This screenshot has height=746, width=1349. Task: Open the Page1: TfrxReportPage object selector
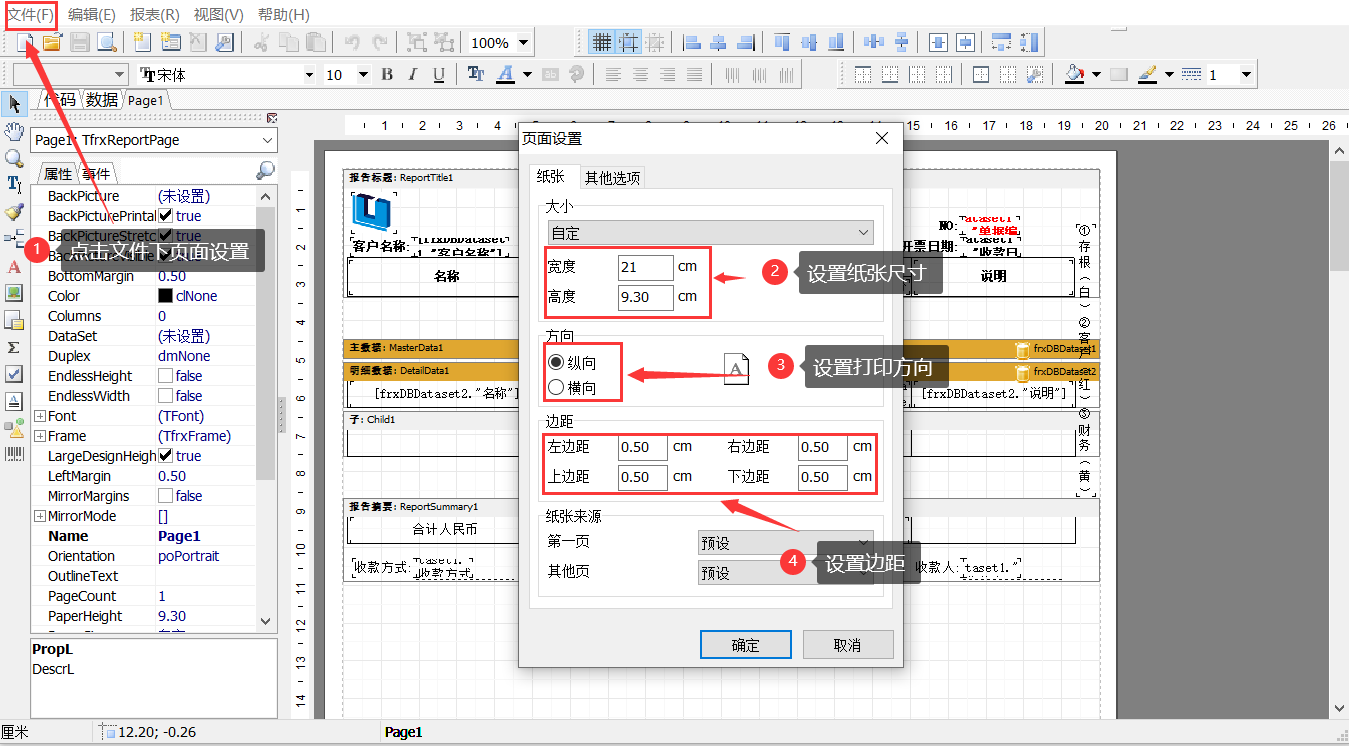(154, 140)
